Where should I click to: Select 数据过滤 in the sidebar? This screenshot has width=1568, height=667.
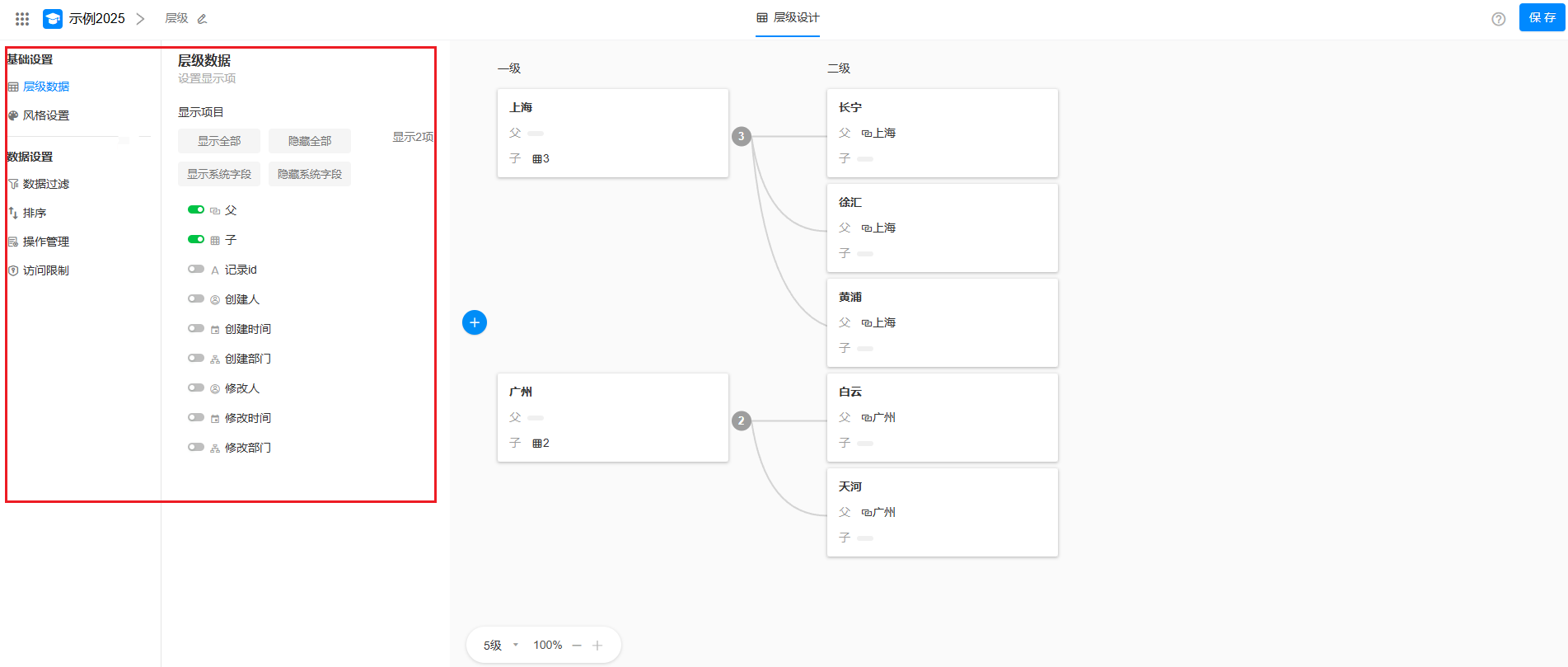[x=46, y=184]
